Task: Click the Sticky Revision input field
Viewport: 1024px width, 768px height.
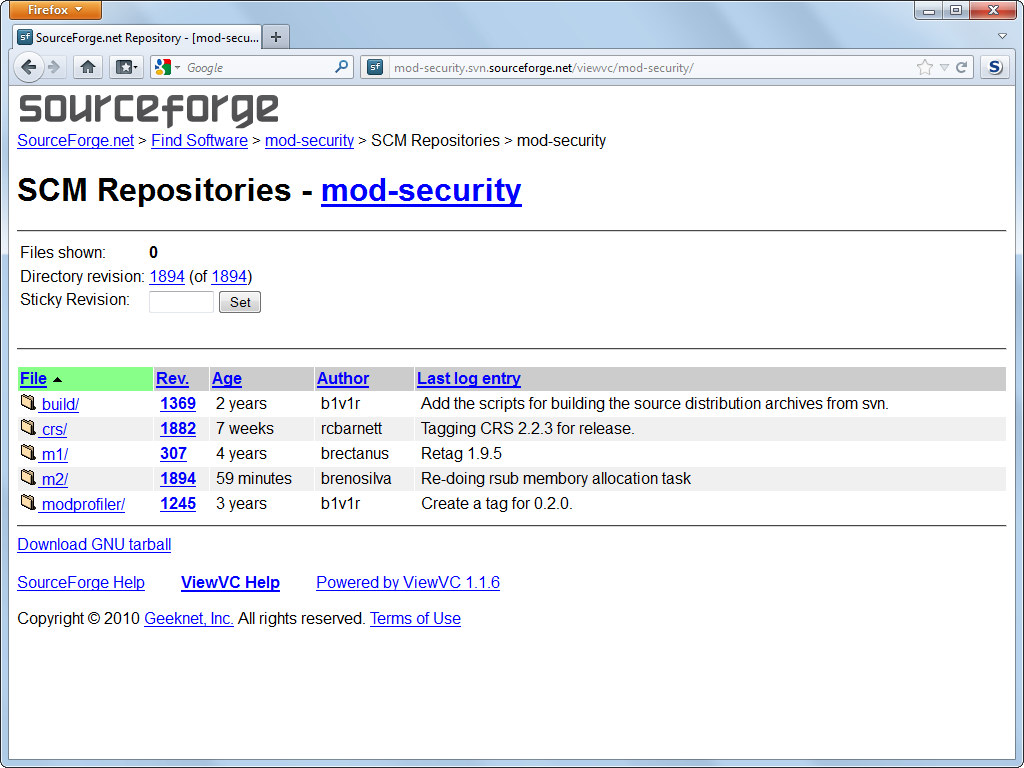Action: point(182,302)
